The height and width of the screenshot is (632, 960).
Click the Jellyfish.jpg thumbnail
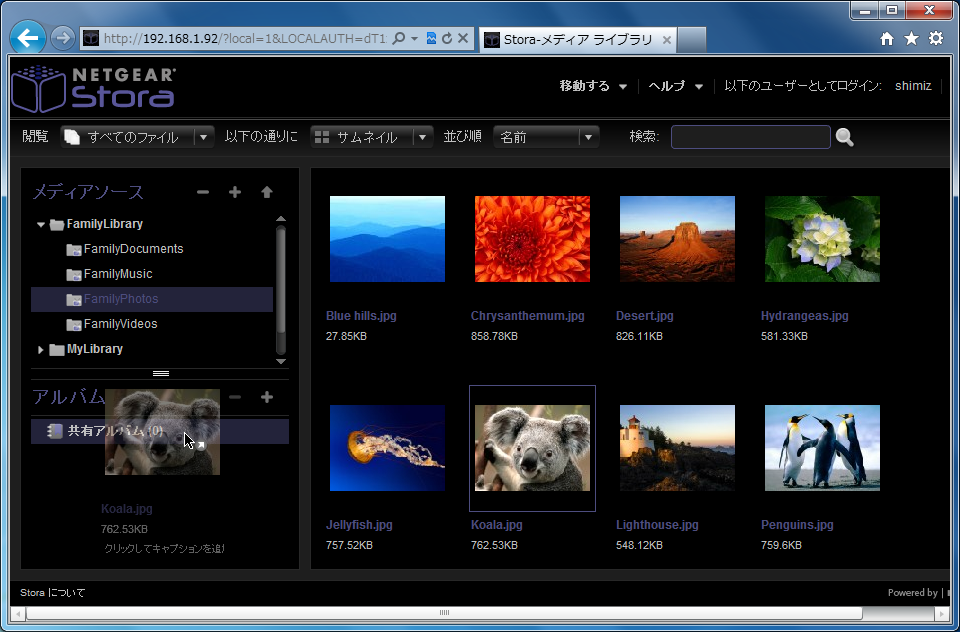(x=387, y=448)
